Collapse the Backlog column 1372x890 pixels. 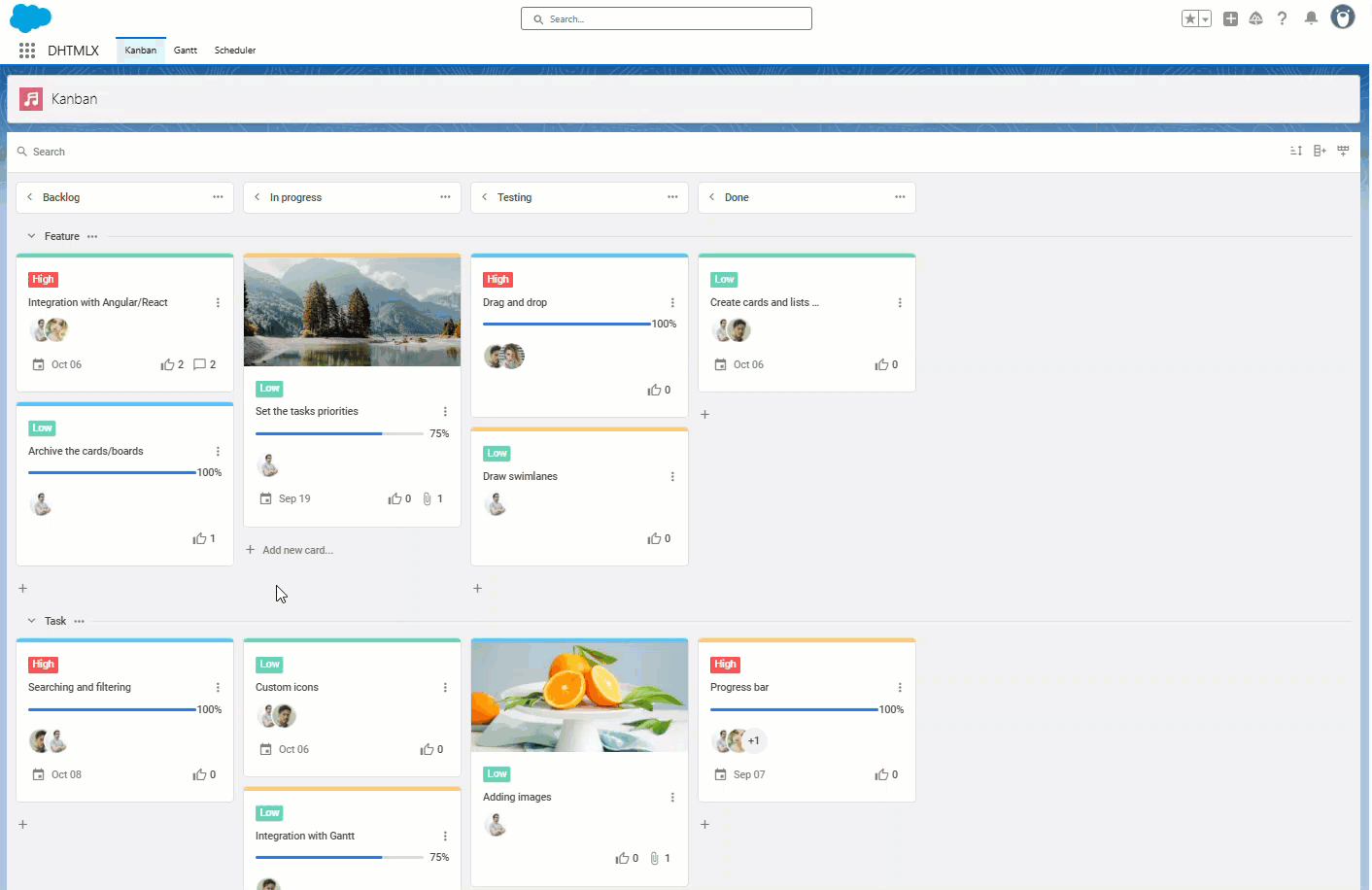tap(30, 197)
